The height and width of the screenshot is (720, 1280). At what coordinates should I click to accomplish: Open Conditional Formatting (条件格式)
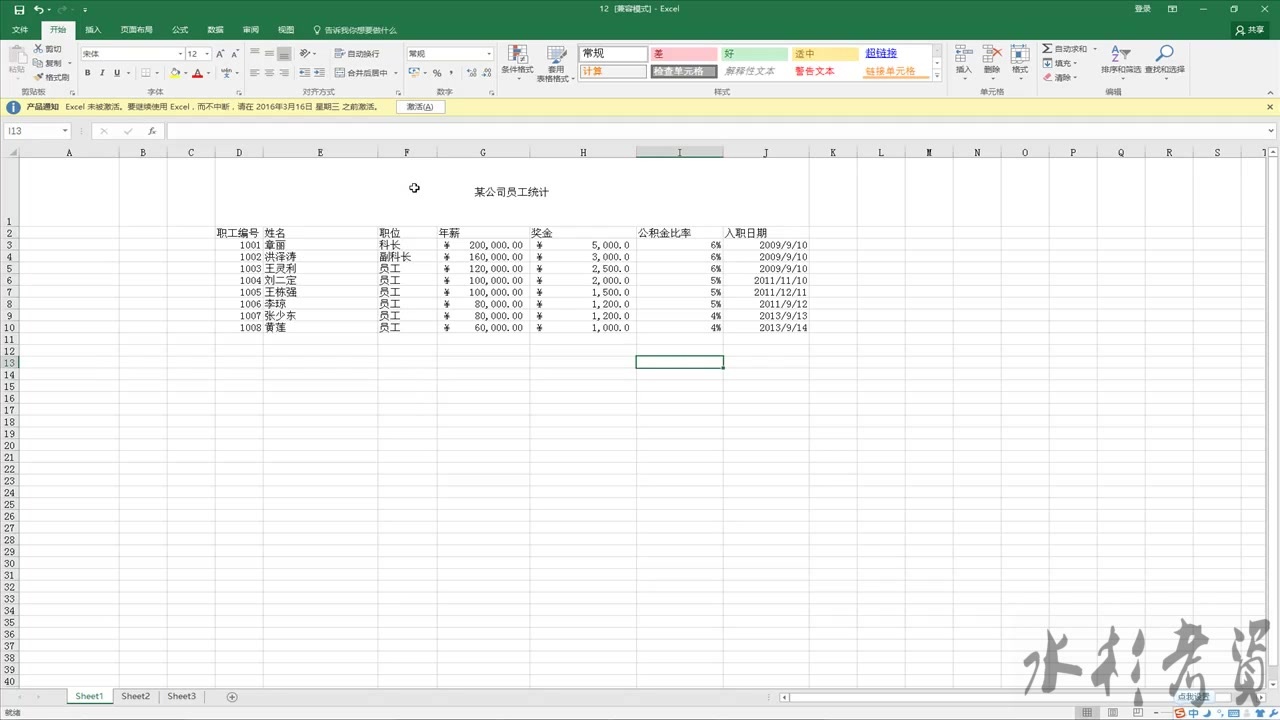tap(517, 63)
